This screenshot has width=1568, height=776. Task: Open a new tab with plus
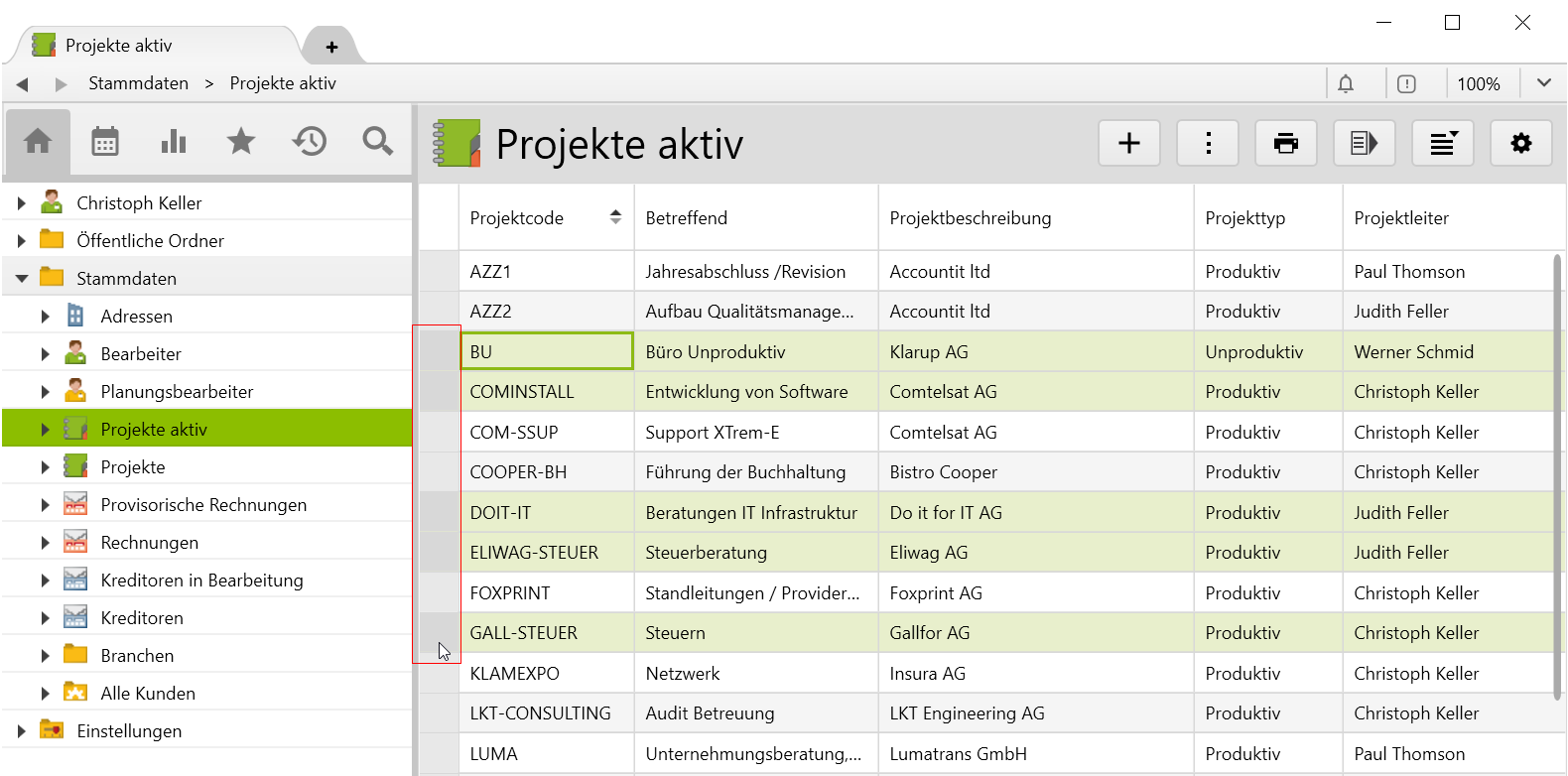pos(331,47)
